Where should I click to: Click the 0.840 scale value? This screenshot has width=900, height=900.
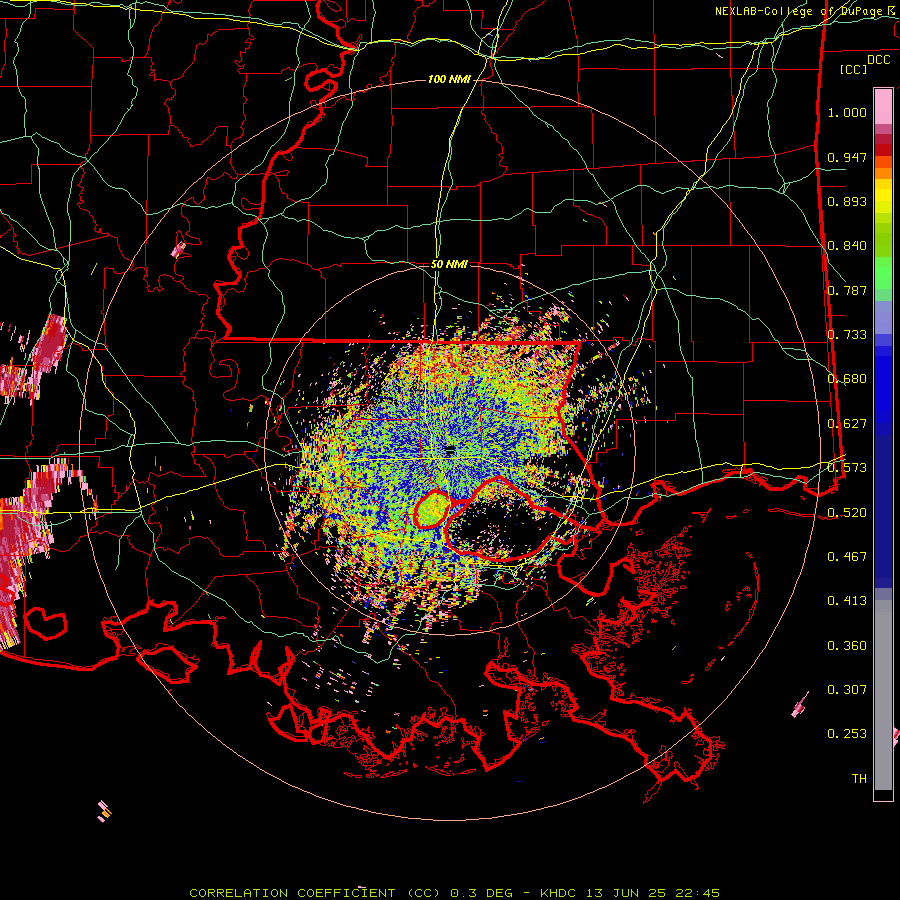click(x=847, y=246)
